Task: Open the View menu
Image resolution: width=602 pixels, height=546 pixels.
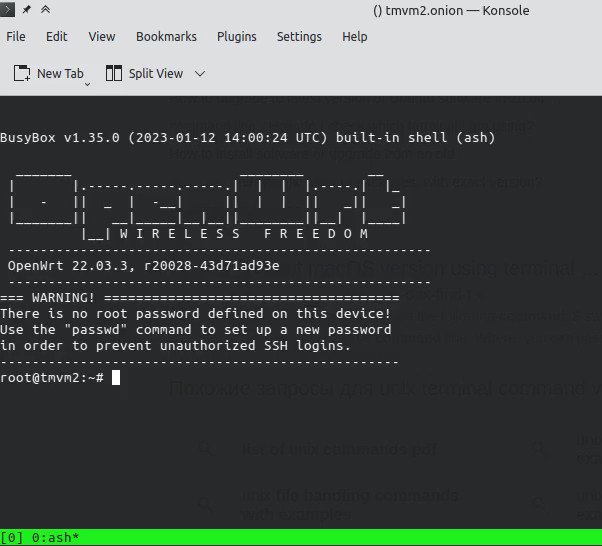Action: tap(102, 36)
